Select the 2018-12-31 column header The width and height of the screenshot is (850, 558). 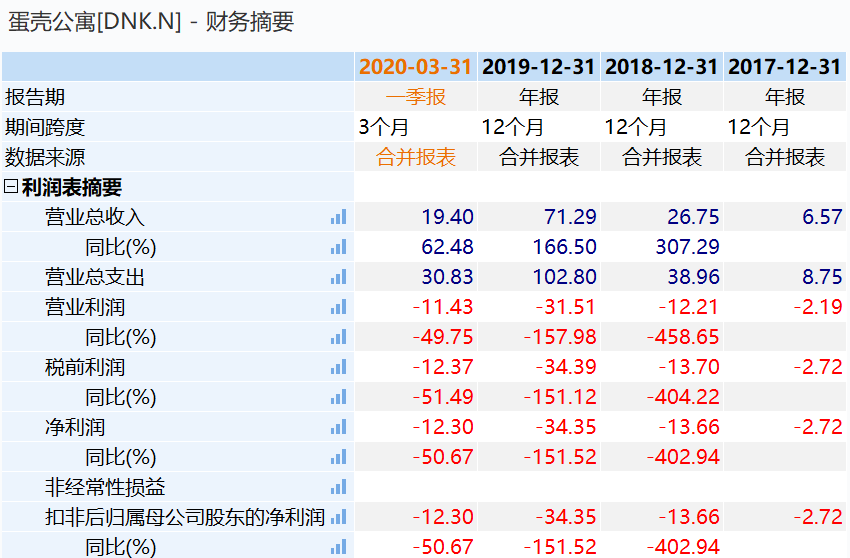[x=661, y=67]
